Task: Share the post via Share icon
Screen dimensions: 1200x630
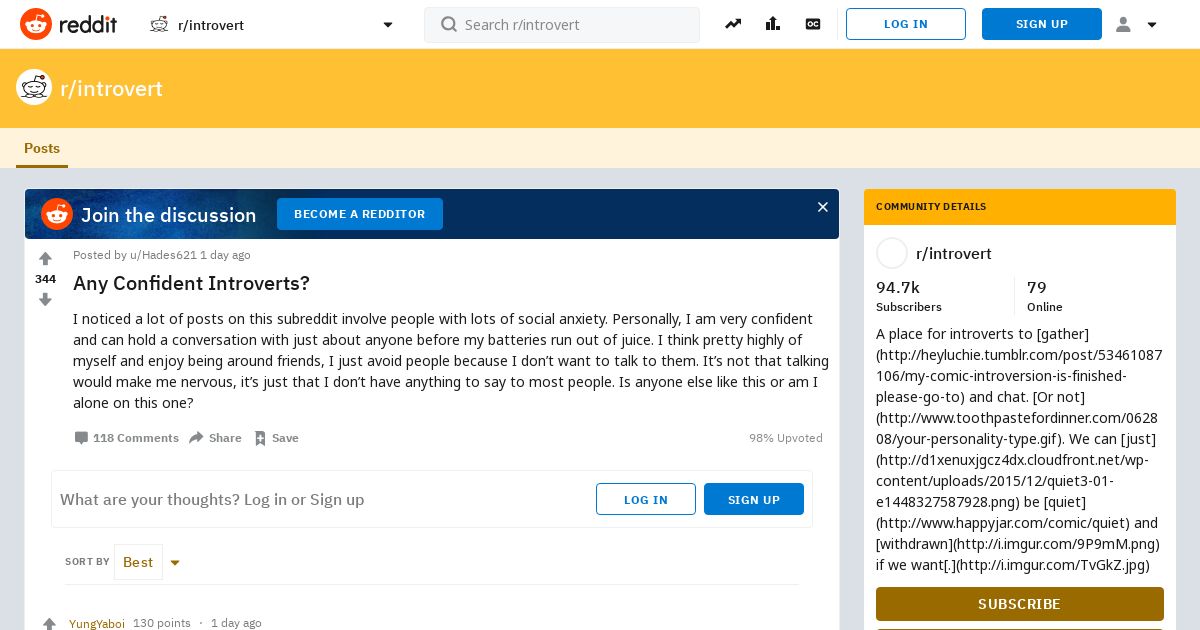Action: pos(215,438)
